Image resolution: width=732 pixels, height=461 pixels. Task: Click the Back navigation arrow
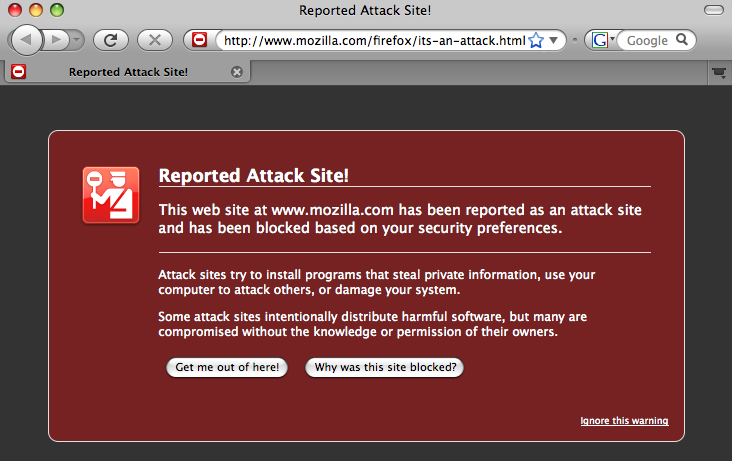coord(27,40)
